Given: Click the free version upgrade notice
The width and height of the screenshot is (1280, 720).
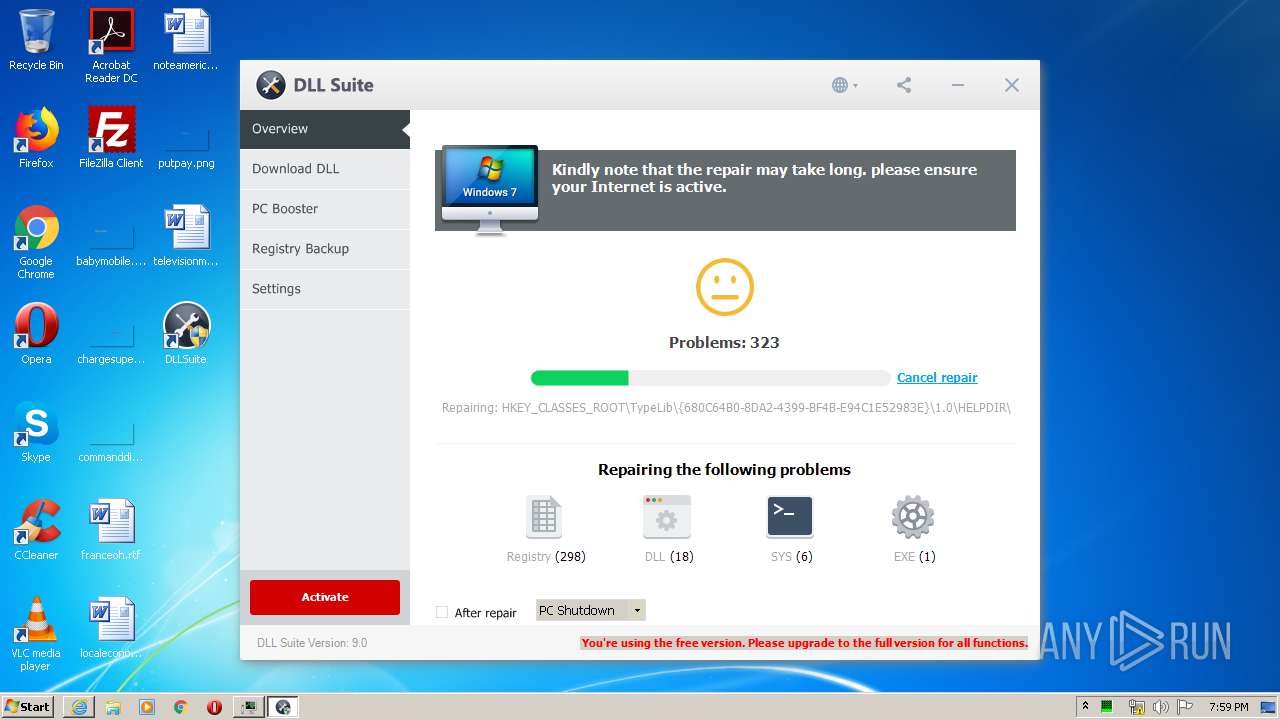Looking at the screenshot, I should pyautogui.click(x=805, y=643).
